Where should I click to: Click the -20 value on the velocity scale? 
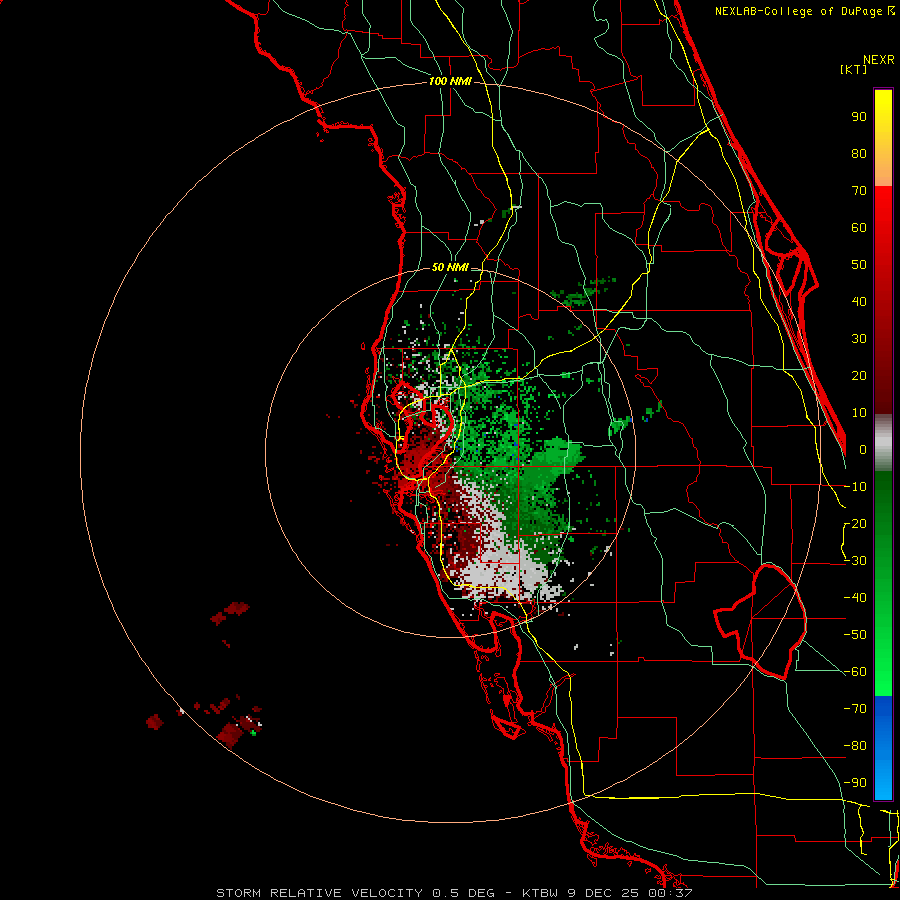[x=855, y=523]
